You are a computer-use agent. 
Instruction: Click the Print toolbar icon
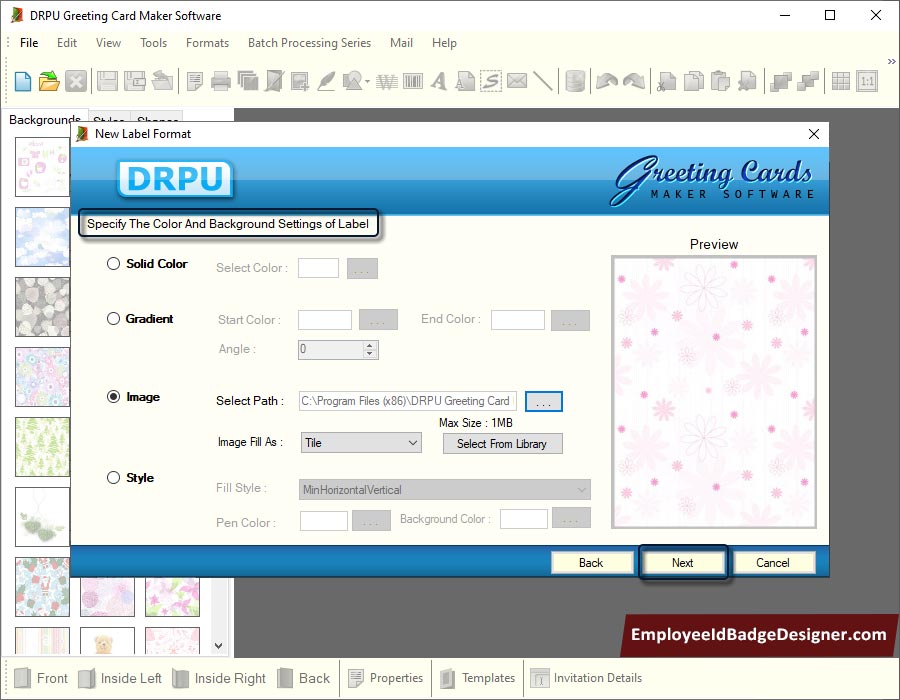220,81
